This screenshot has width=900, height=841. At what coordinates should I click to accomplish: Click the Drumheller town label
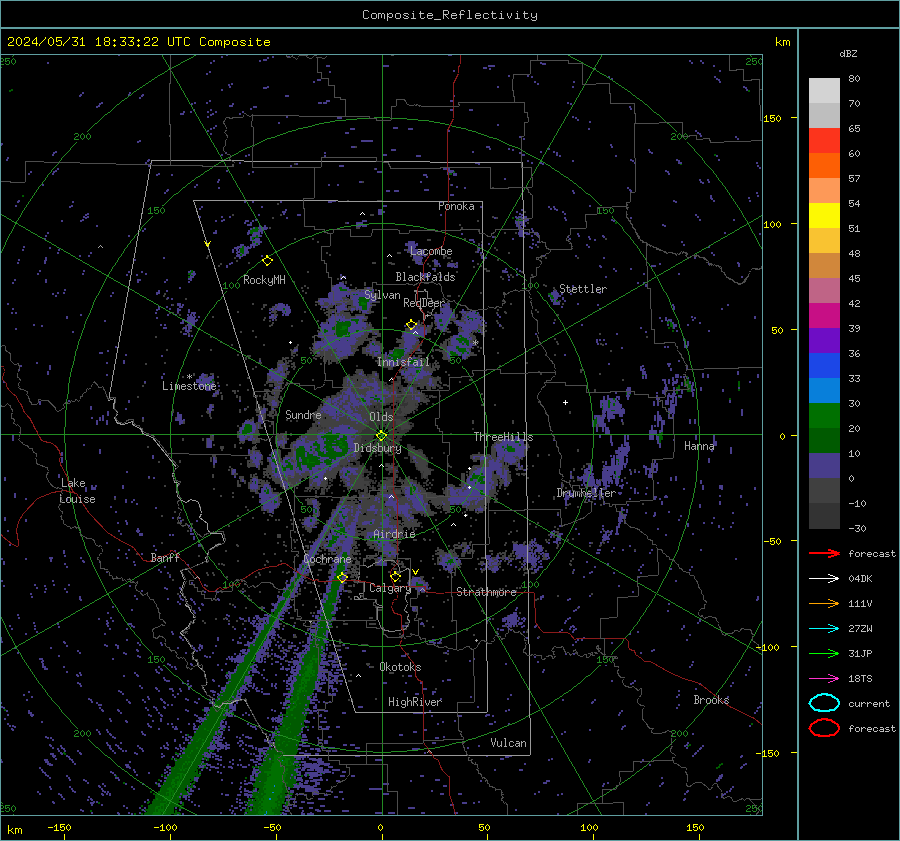[x=586, y=493]
